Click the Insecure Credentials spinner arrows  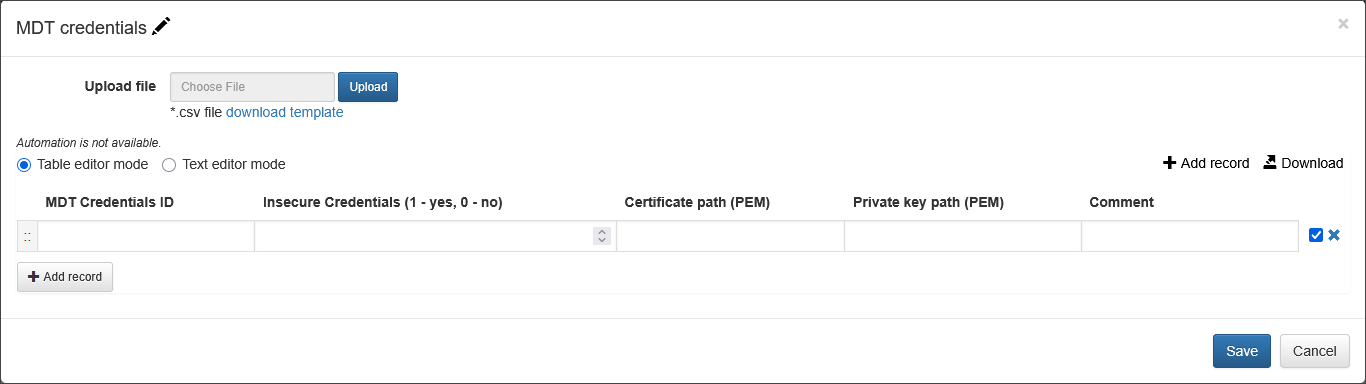(x=602, y=236)
